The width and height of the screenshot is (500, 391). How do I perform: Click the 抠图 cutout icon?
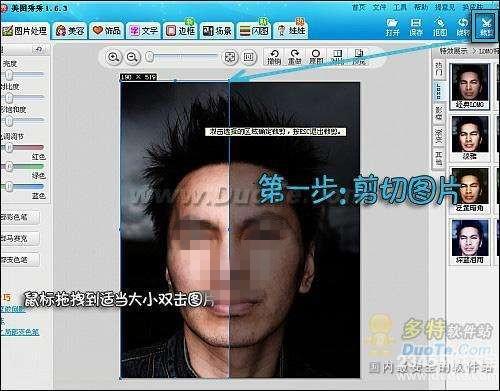click(x=440, y=27)
